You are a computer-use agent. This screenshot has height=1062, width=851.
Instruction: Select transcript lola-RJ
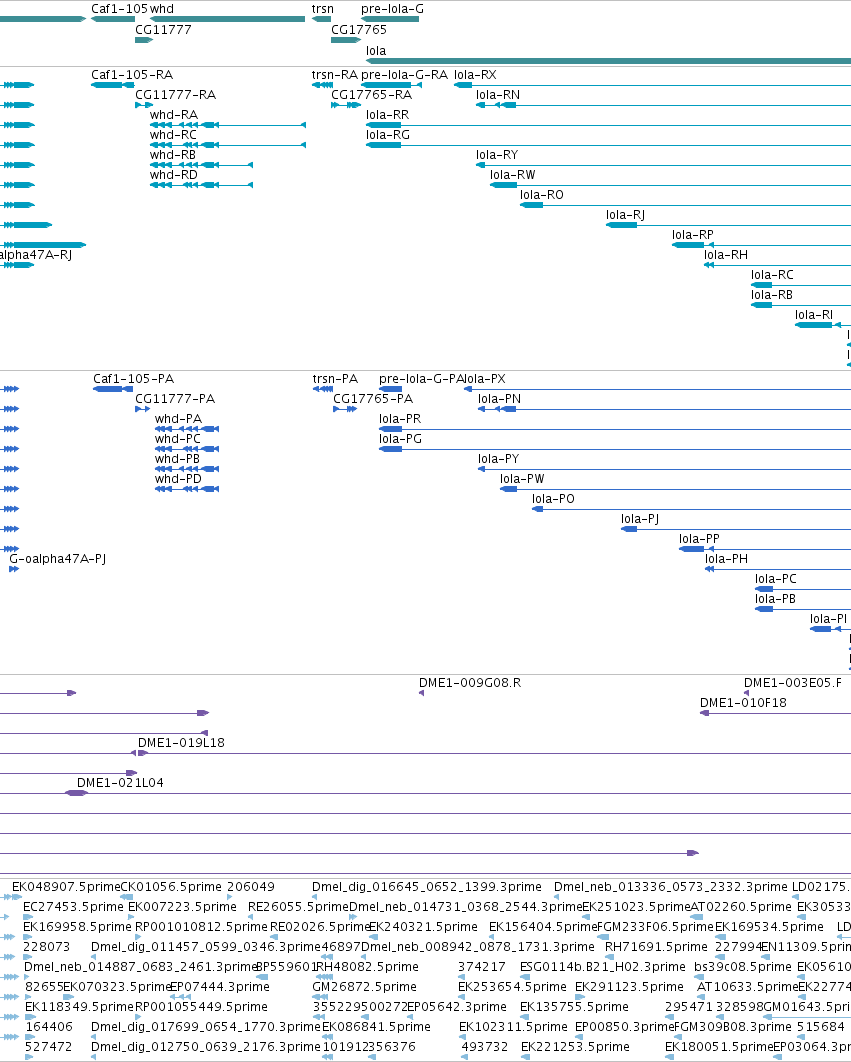625,215
